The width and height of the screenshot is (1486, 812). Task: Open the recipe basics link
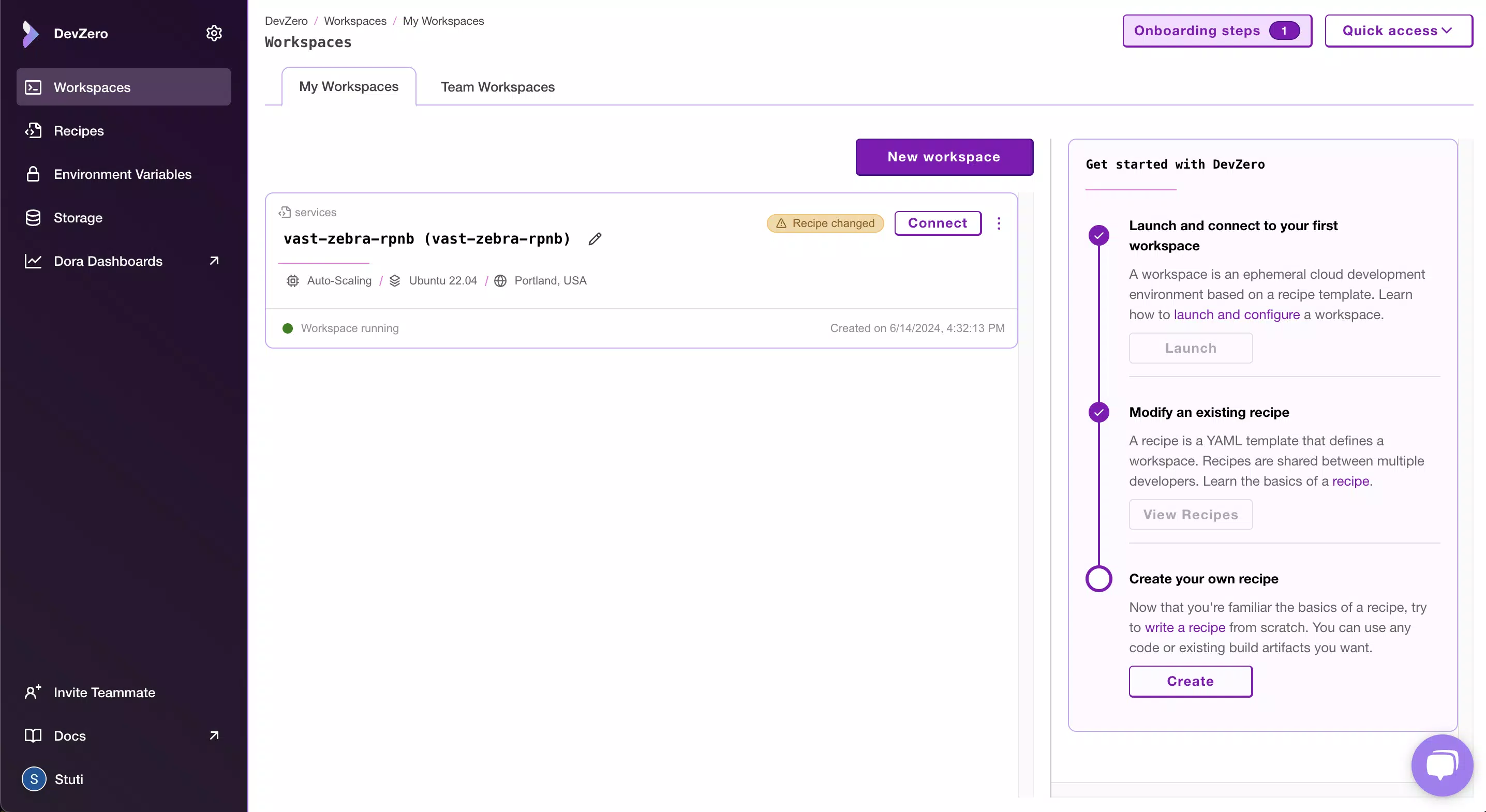(1350, 481)
